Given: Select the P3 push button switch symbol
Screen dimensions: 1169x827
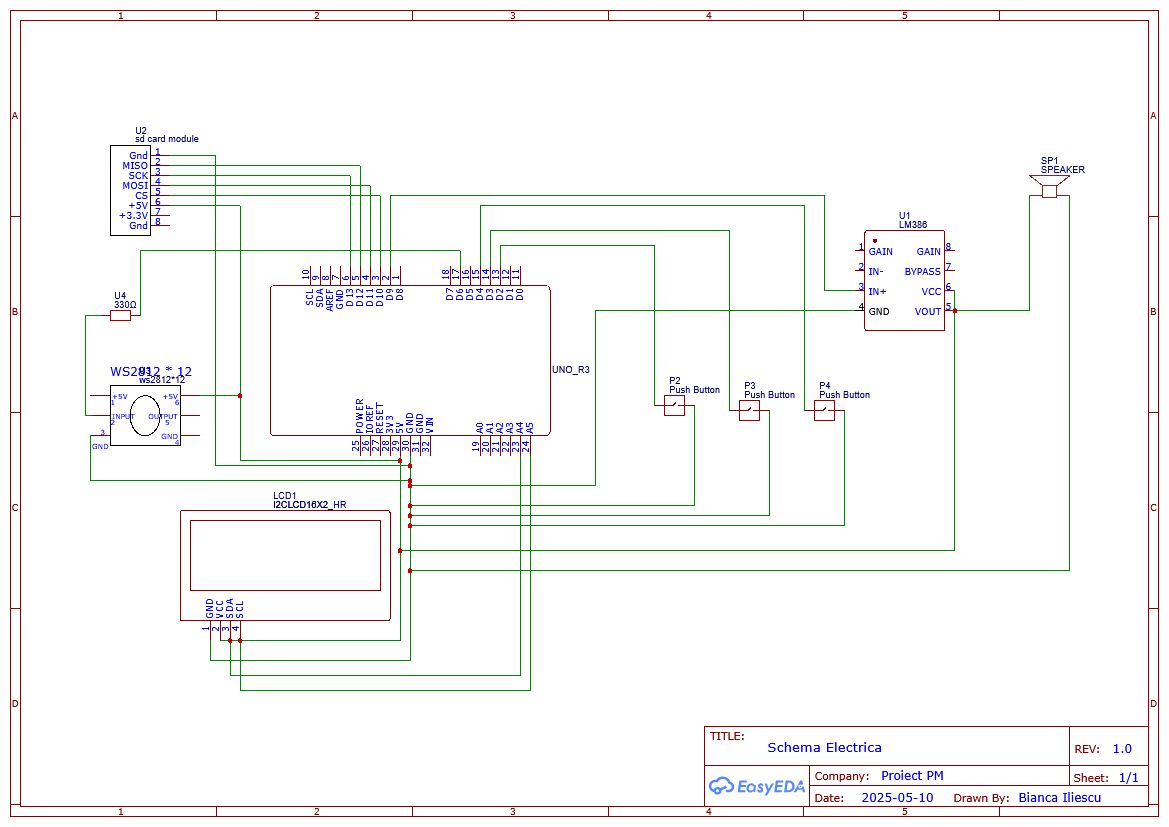Looking at the screenshot, I should coord(749,411).
